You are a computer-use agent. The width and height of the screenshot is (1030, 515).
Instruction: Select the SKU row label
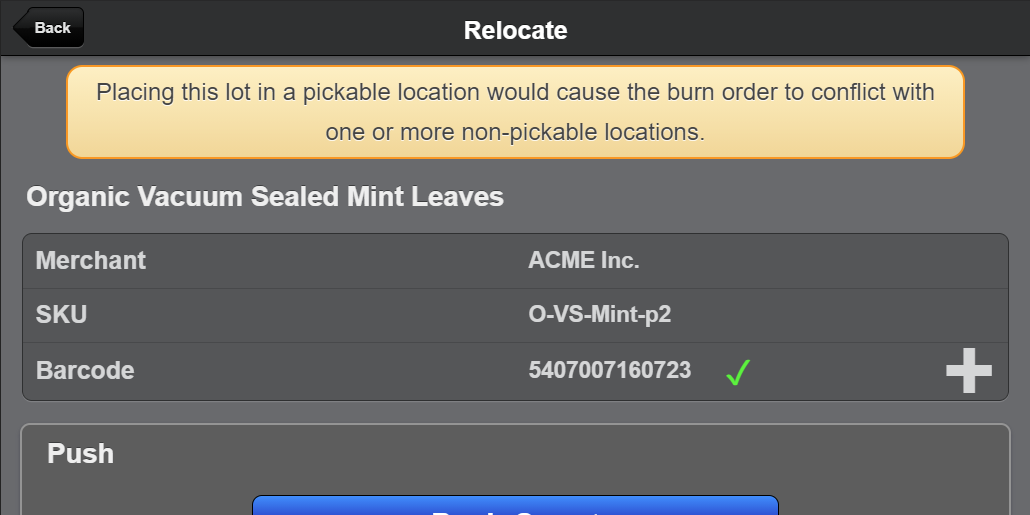coord(62,315)
